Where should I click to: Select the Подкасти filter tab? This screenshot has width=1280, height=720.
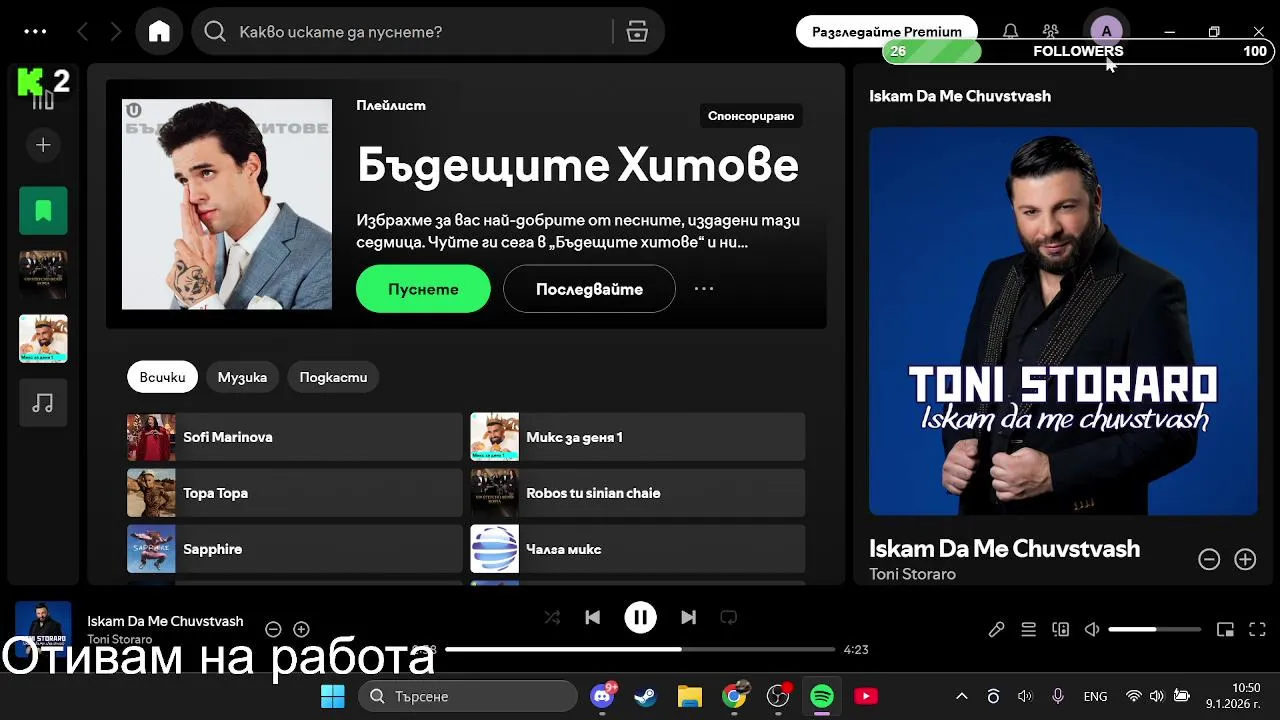pos(333,377)
